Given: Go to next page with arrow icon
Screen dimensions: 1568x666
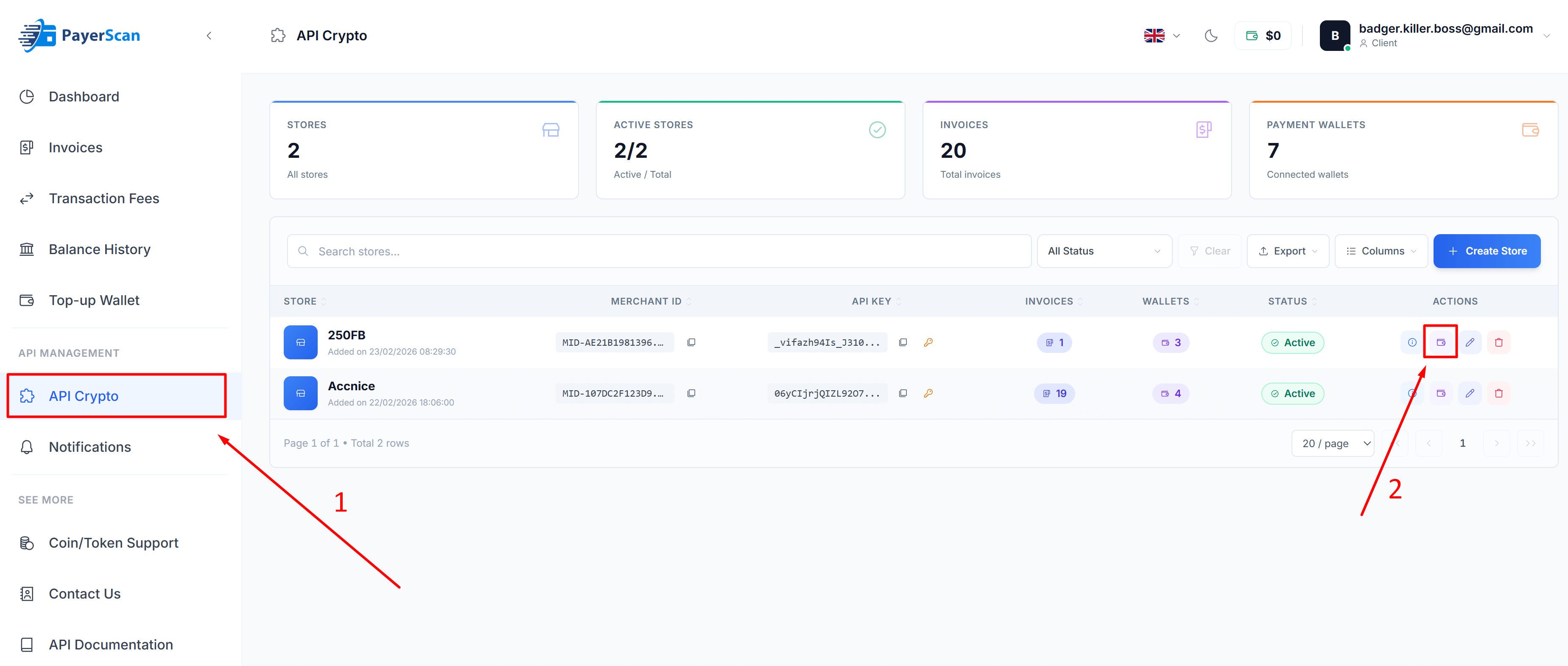Looking at the screenshot, I should [x=1496, y=443].
